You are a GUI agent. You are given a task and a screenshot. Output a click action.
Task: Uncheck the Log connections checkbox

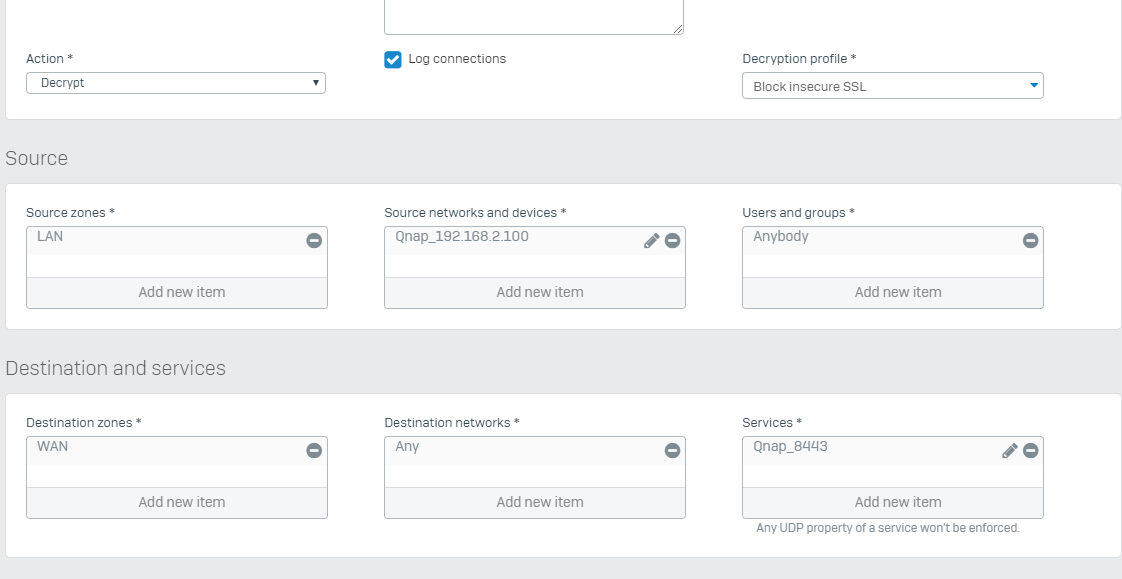[x=393, y=59]
